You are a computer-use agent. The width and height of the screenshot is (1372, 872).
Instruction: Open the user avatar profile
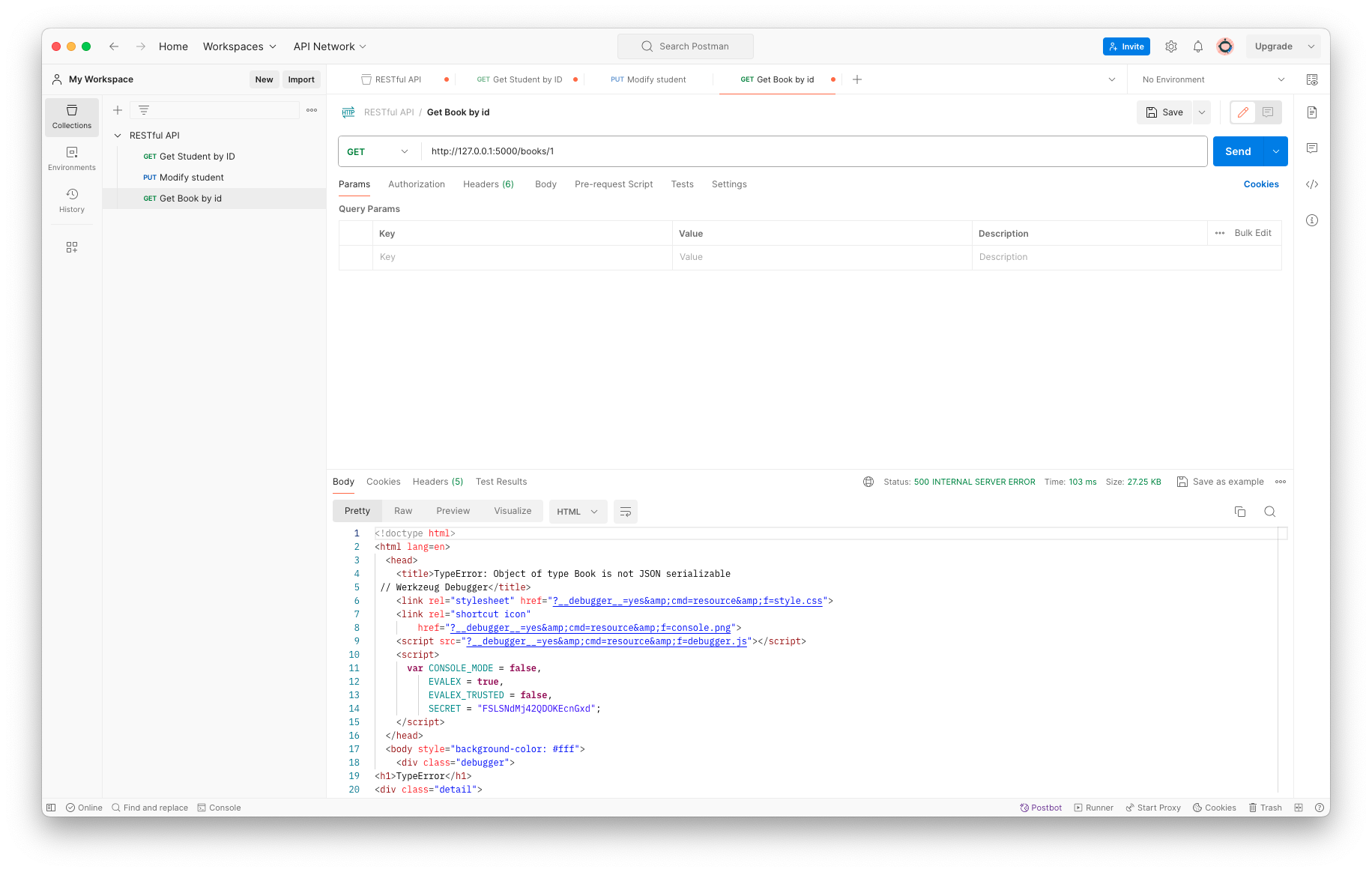tap(1225, 46)
